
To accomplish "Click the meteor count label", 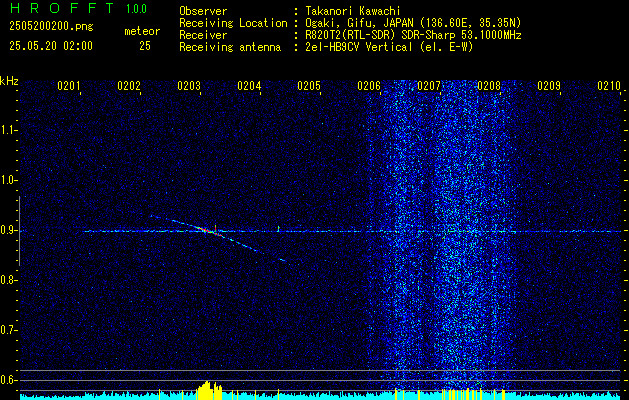I will click(142, 31).
